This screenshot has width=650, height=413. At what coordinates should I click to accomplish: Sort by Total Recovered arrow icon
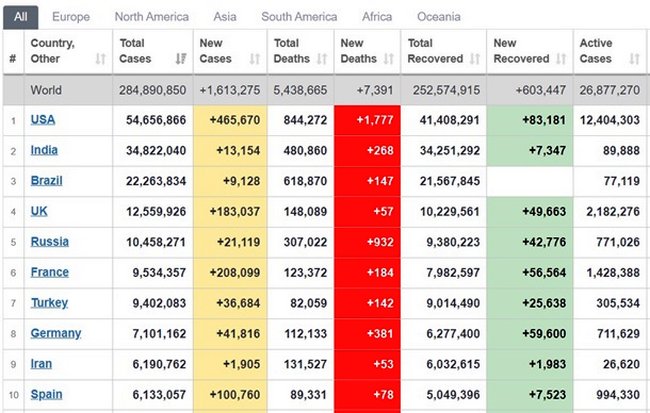[476, 60]
